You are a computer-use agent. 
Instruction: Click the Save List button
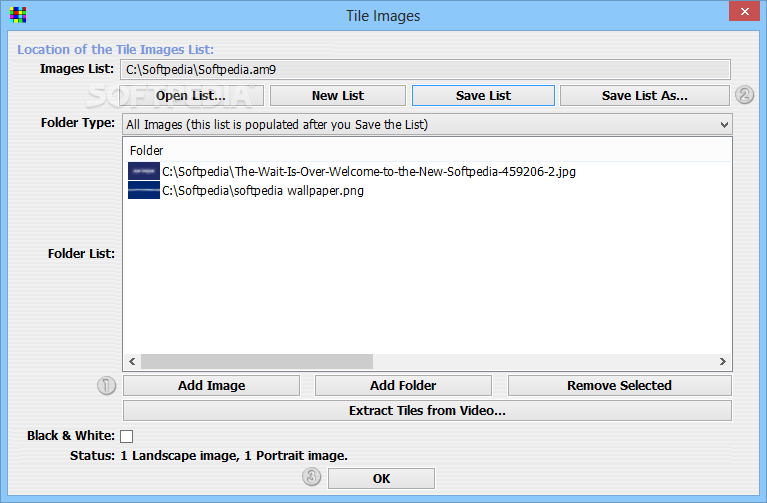pos(483,95)
